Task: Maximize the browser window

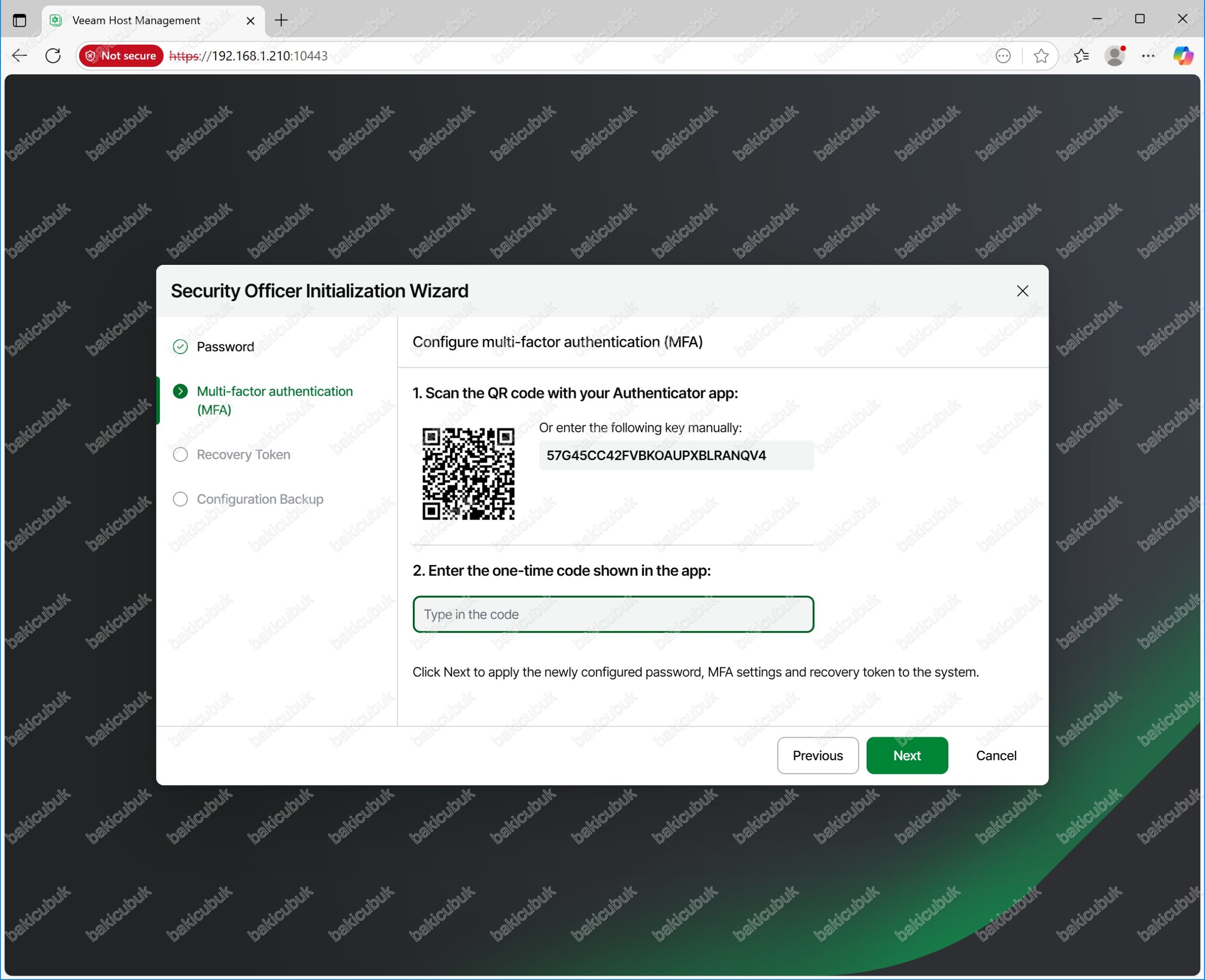Action: pos(1140,19)
